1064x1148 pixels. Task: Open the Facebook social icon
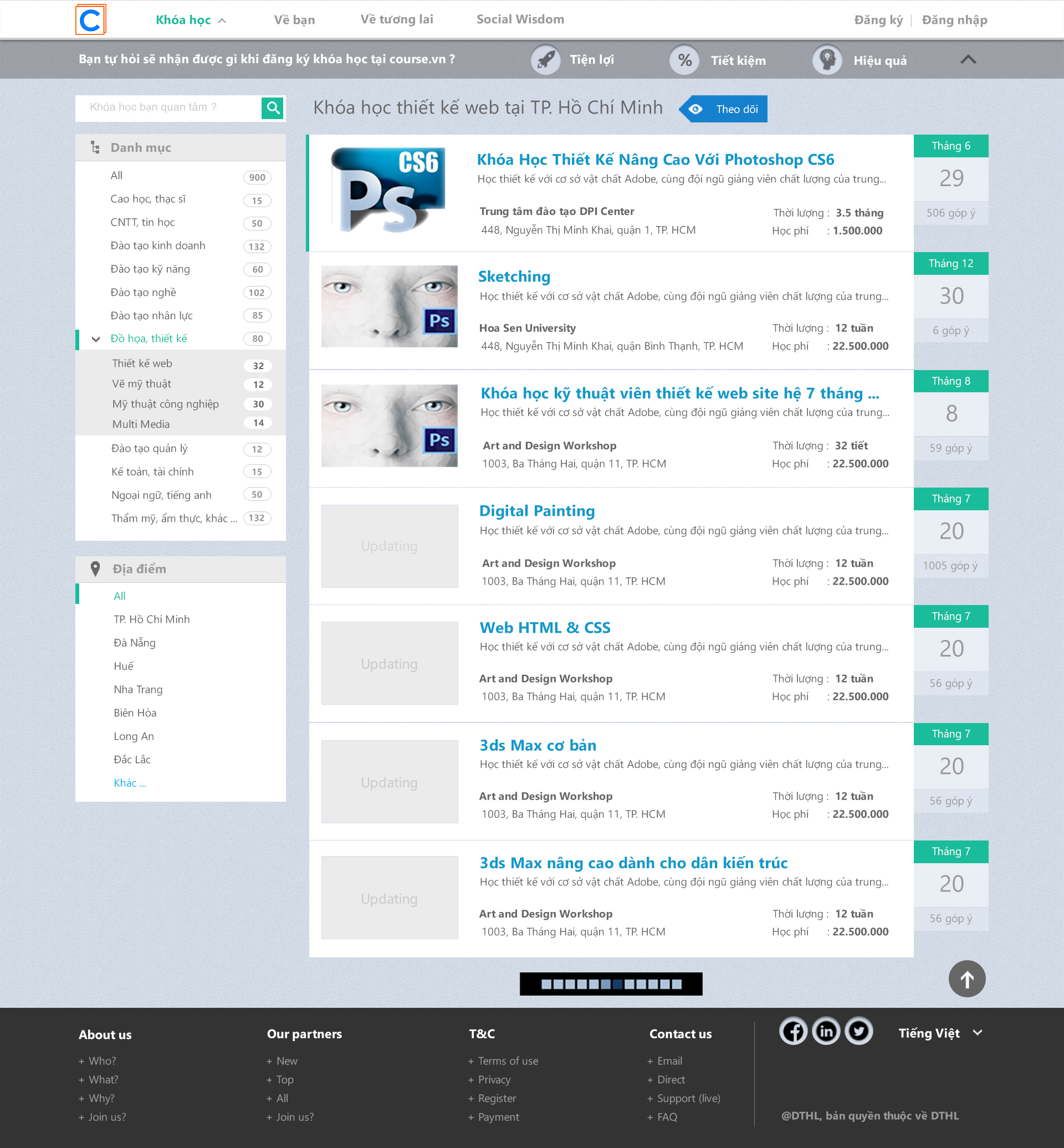793,1031
